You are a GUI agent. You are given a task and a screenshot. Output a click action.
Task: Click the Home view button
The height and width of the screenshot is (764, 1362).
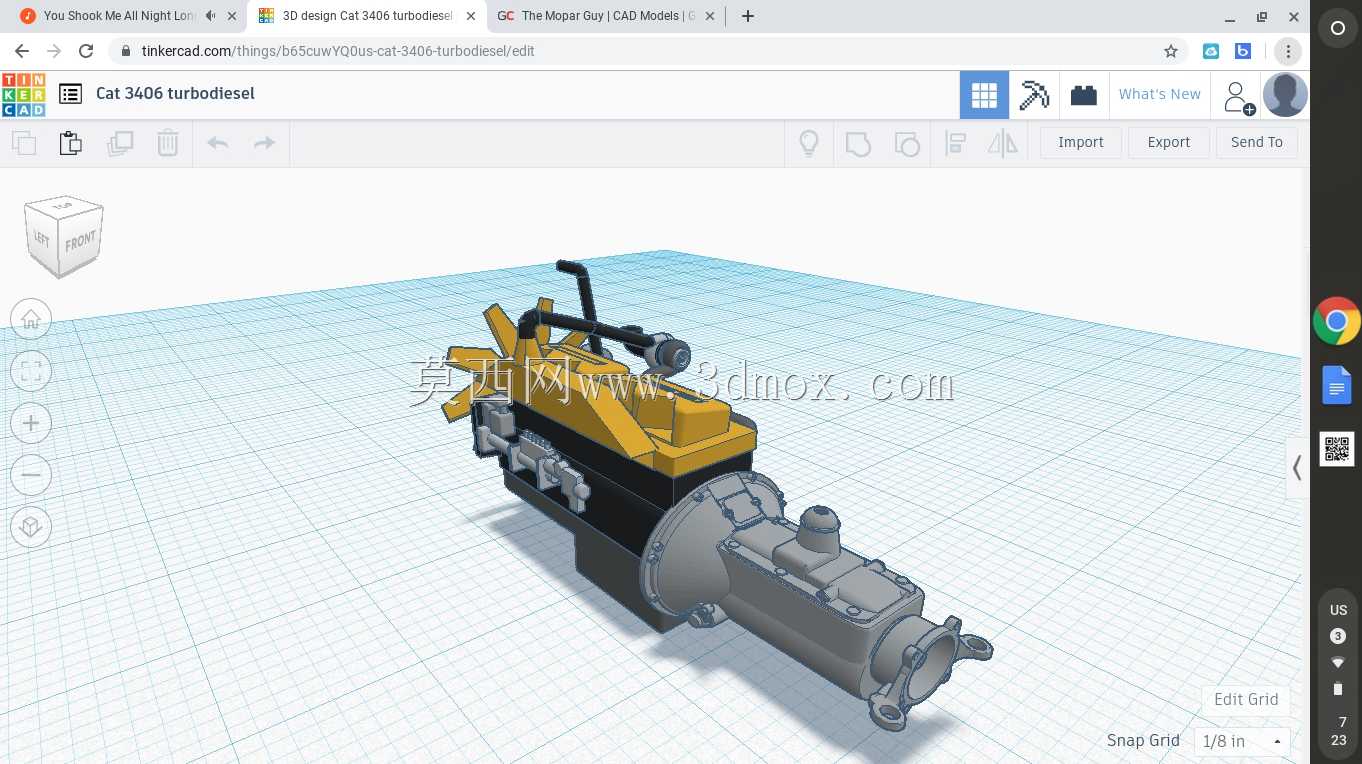pyautogui.click(x=31, y=320)
